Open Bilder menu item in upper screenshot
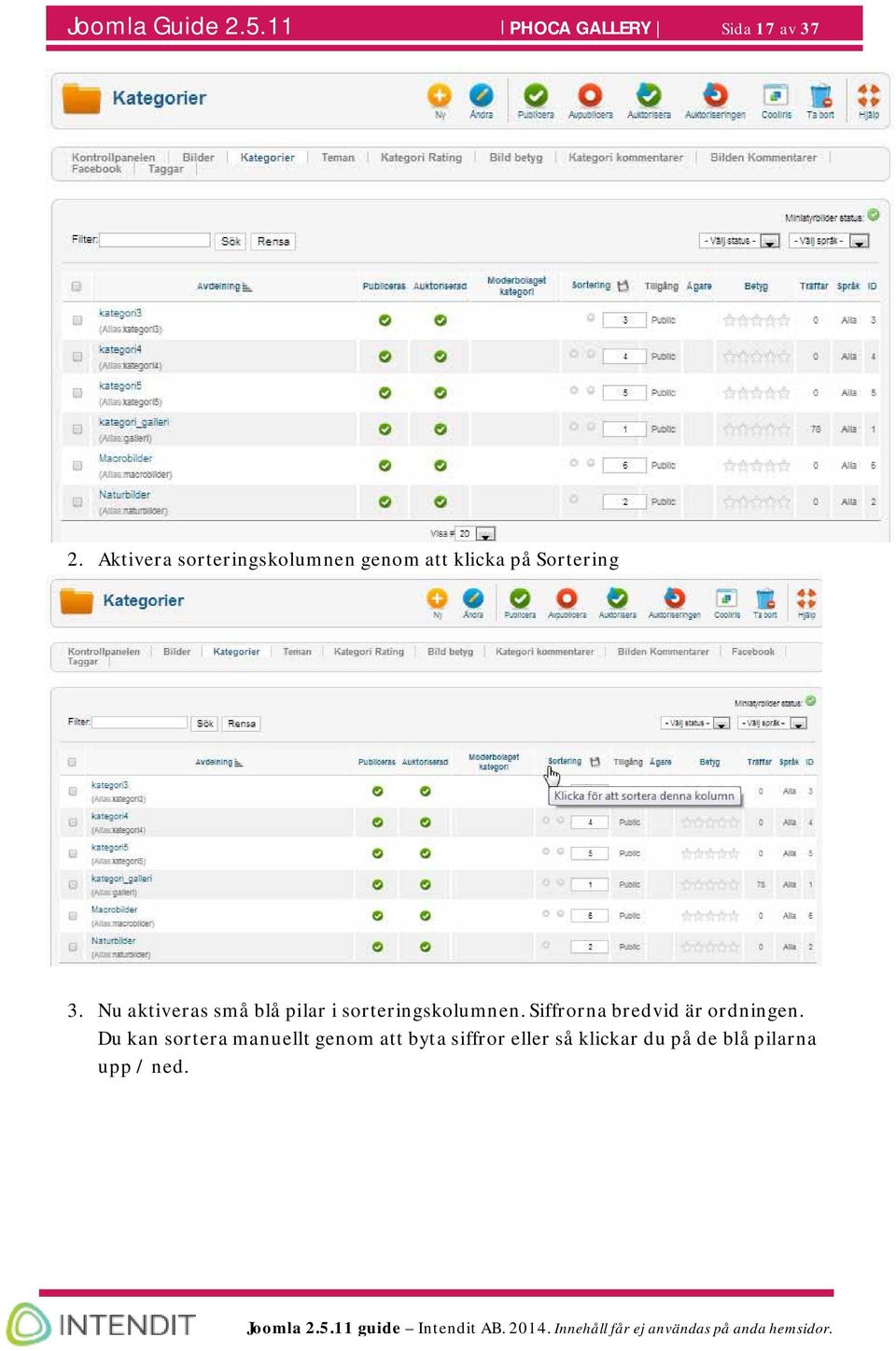The width and height of the screenshot is (896, 1351). pos(198,157)
